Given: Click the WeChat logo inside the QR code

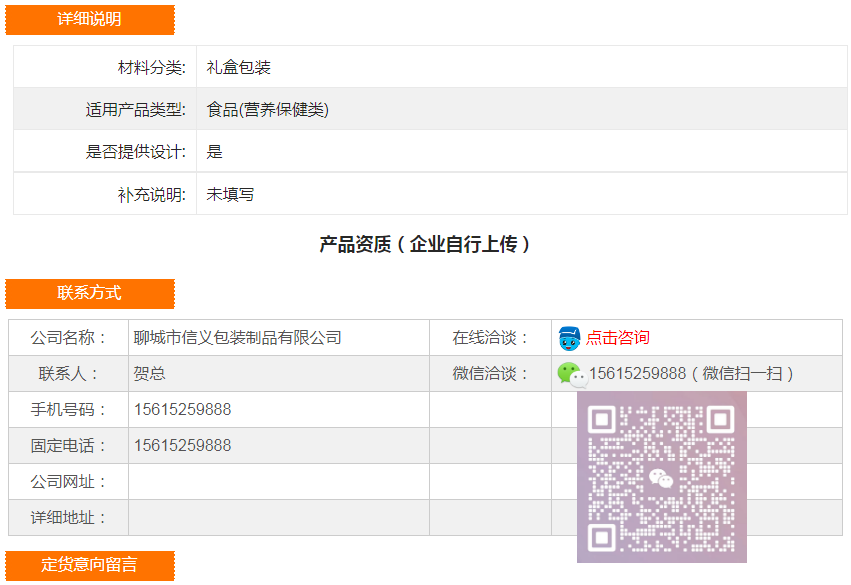Looking at the screenshot, I should tap(661, 479).
